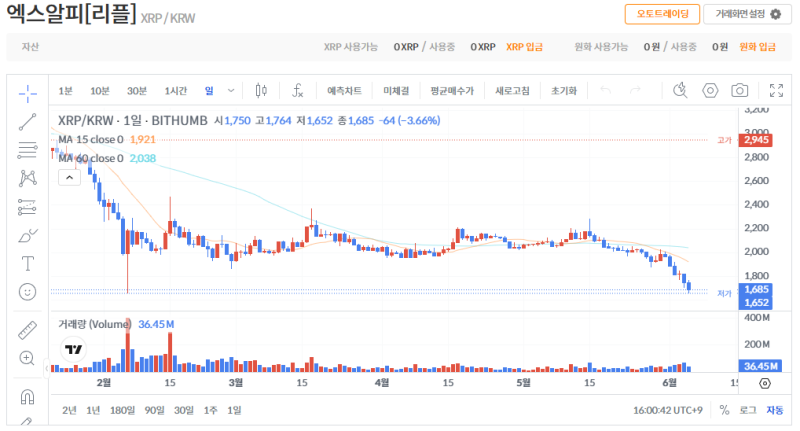Click 새로고침 to refresh chart

point(512,91)
